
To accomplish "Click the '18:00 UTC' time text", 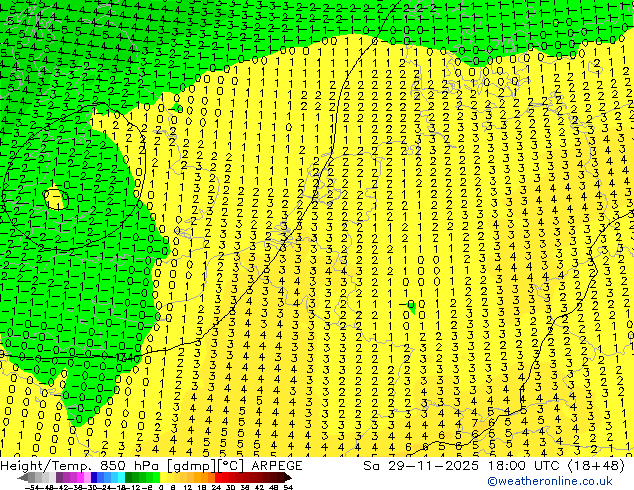I will [x=525, y=466].
